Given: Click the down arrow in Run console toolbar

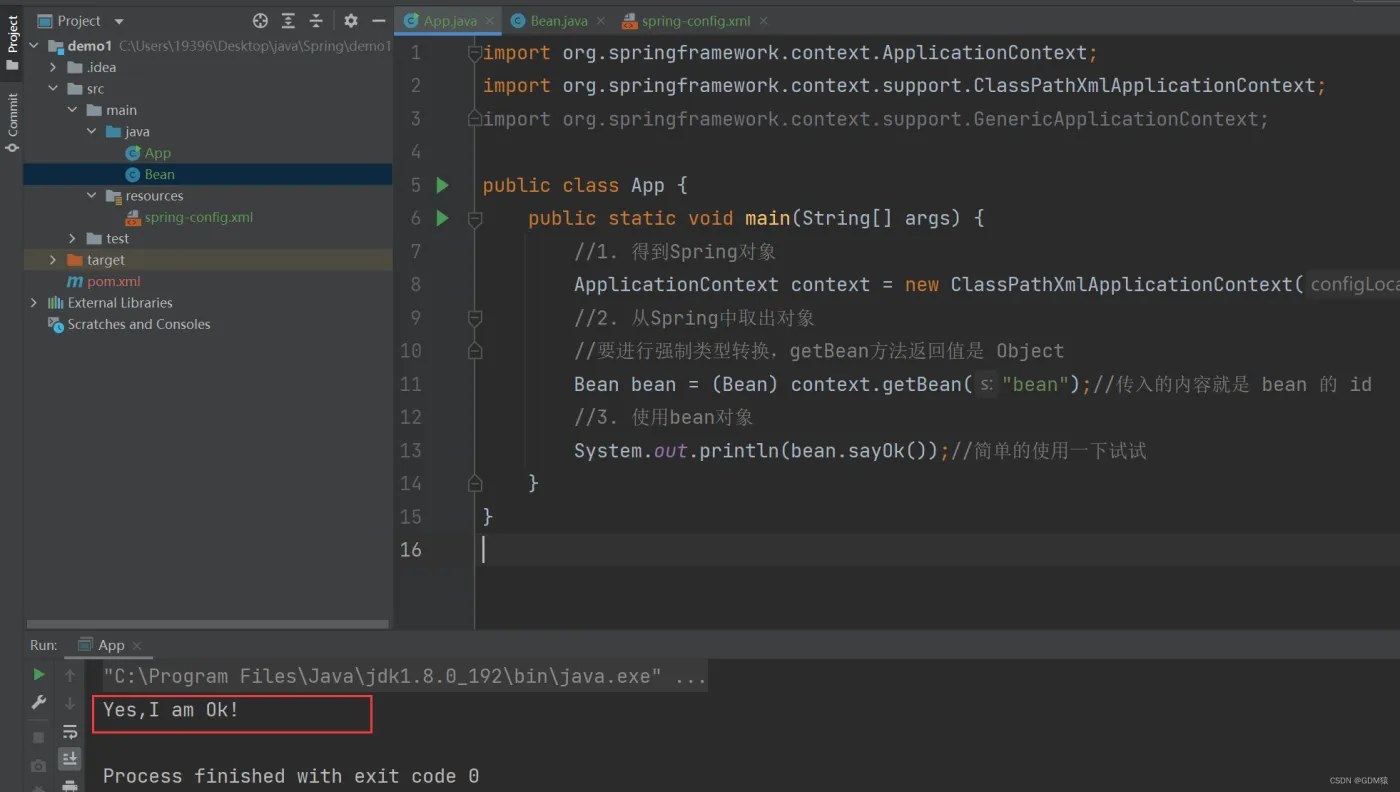Looking at the screenshot, I should (70, 704).
